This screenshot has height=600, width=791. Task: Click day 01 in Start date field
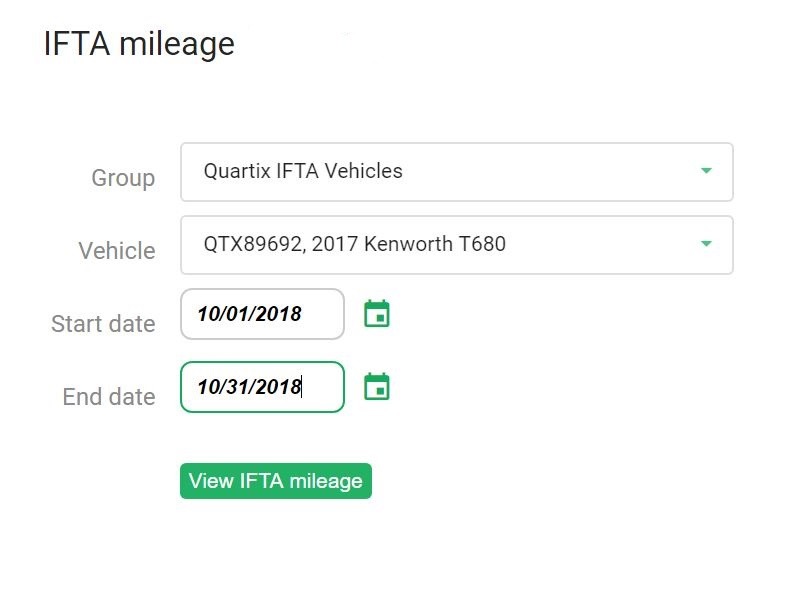tap(239, 314)
